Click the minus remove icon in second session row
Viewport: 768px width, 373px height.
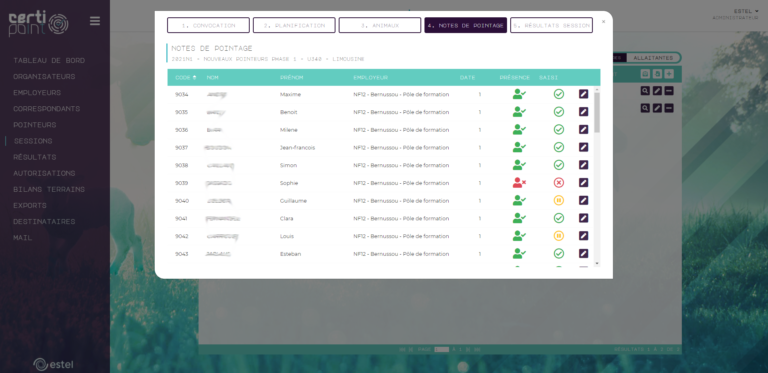click(669, 108)
